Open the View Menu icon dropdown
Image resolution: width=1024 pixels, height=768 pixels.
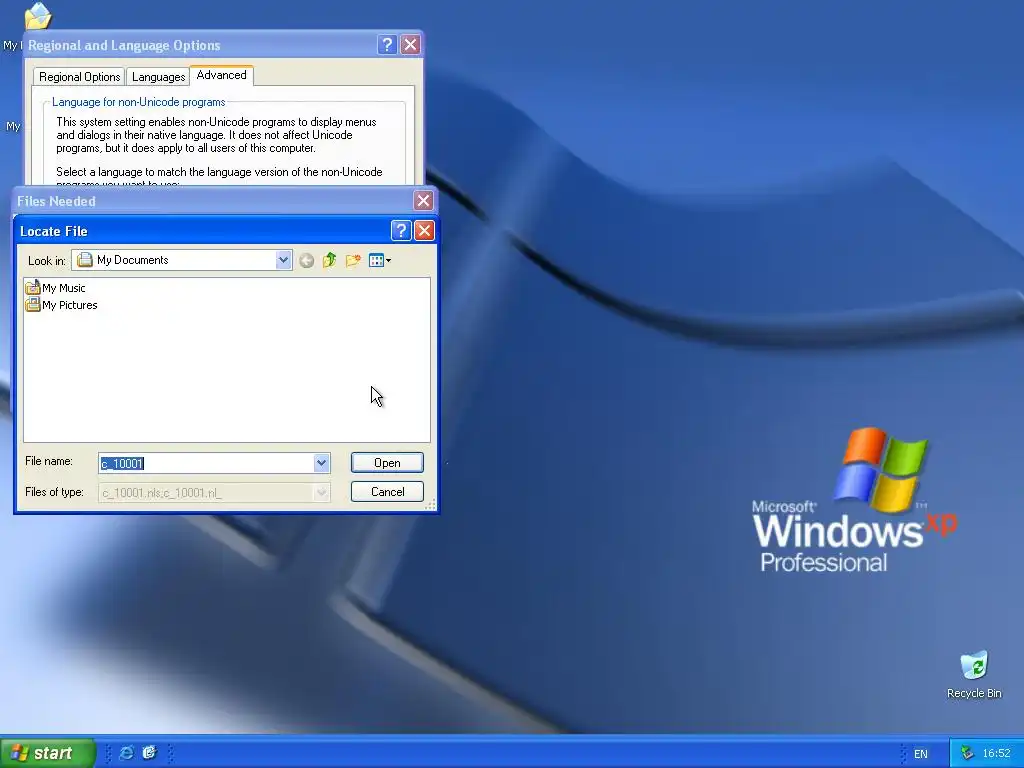tap(380, 261)
